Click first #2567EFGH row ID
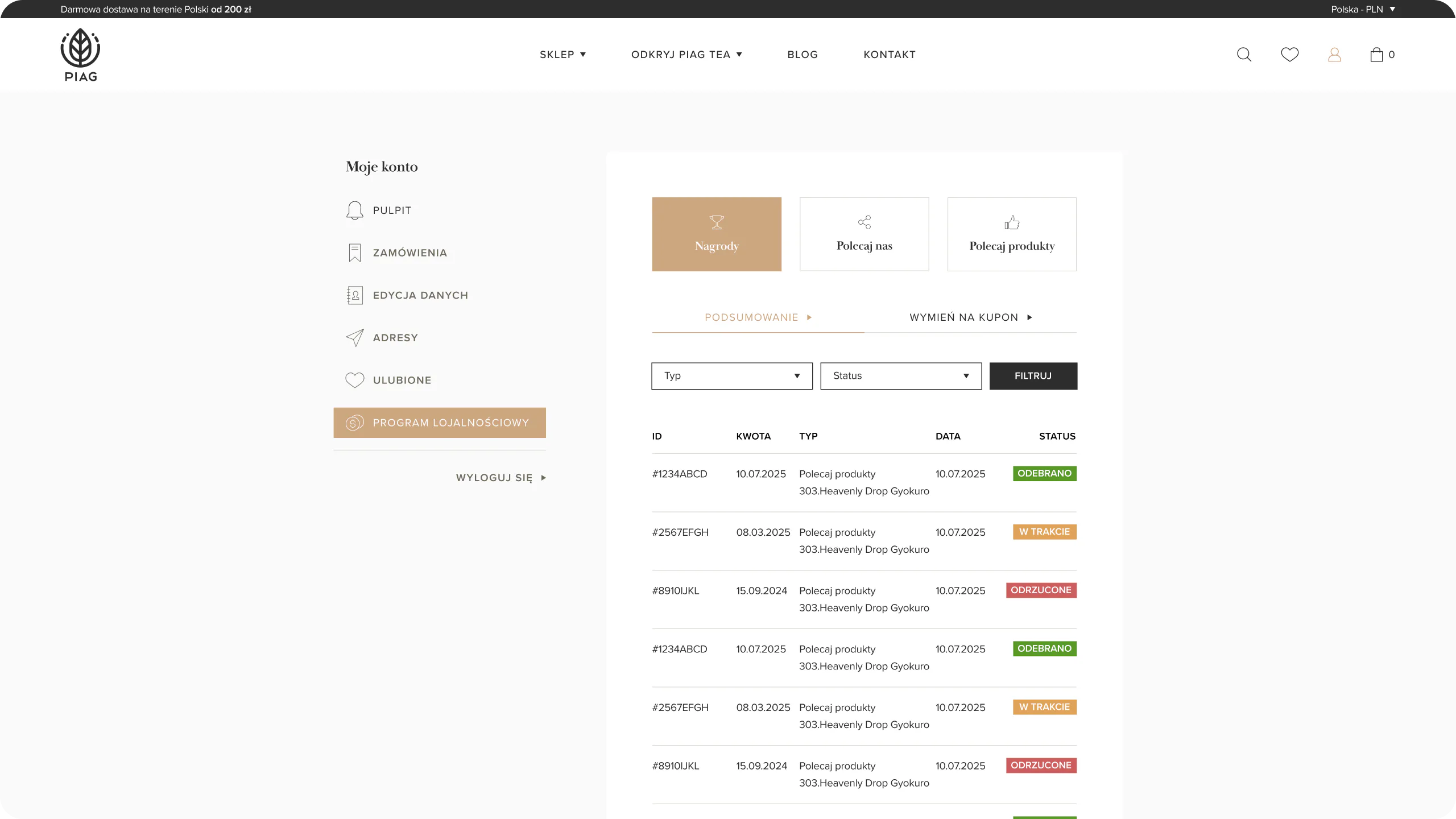 pyautogui.click(x=680, y=532)
